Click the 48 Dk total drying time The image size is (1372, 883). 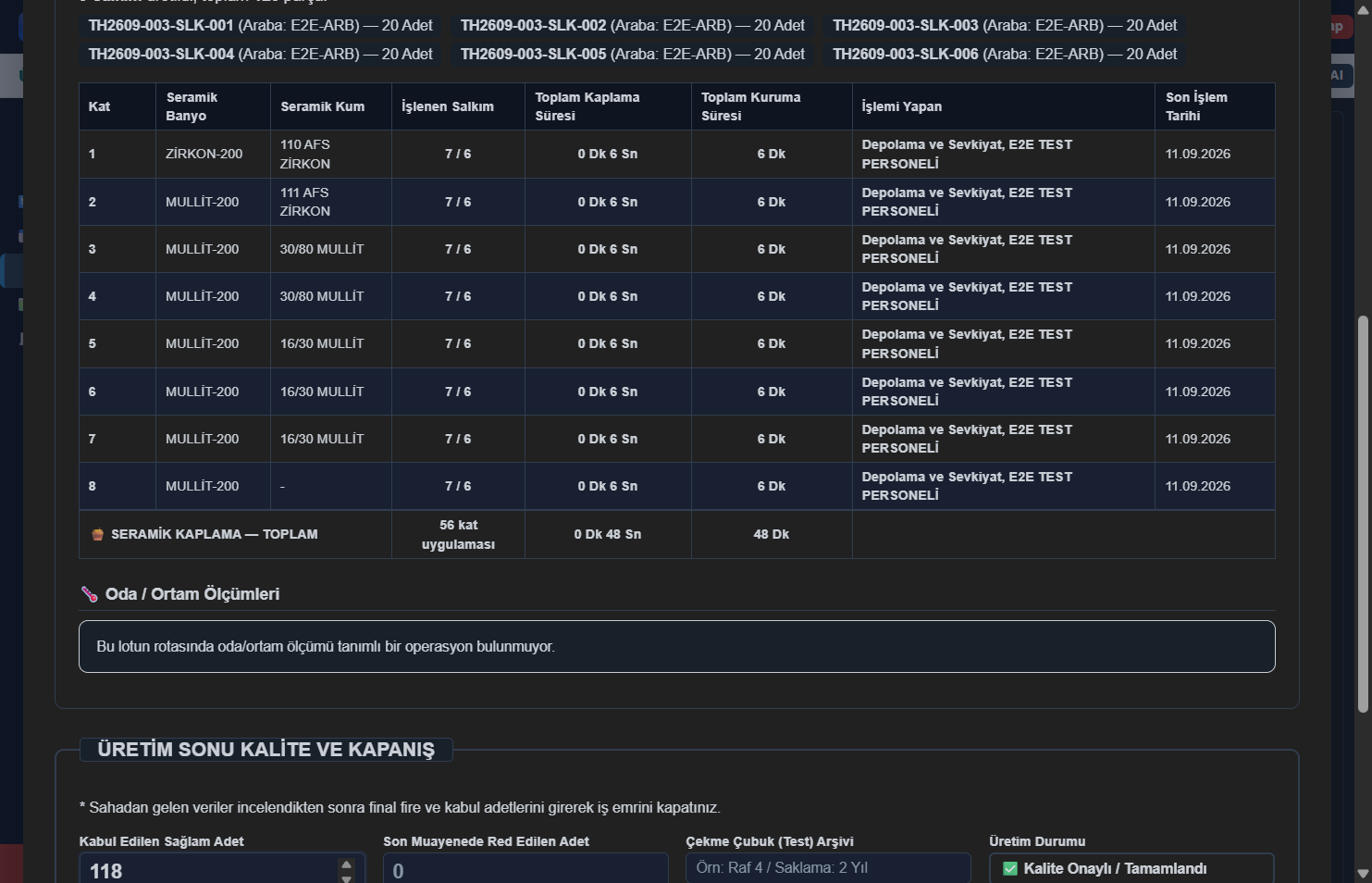pos(772,534)
